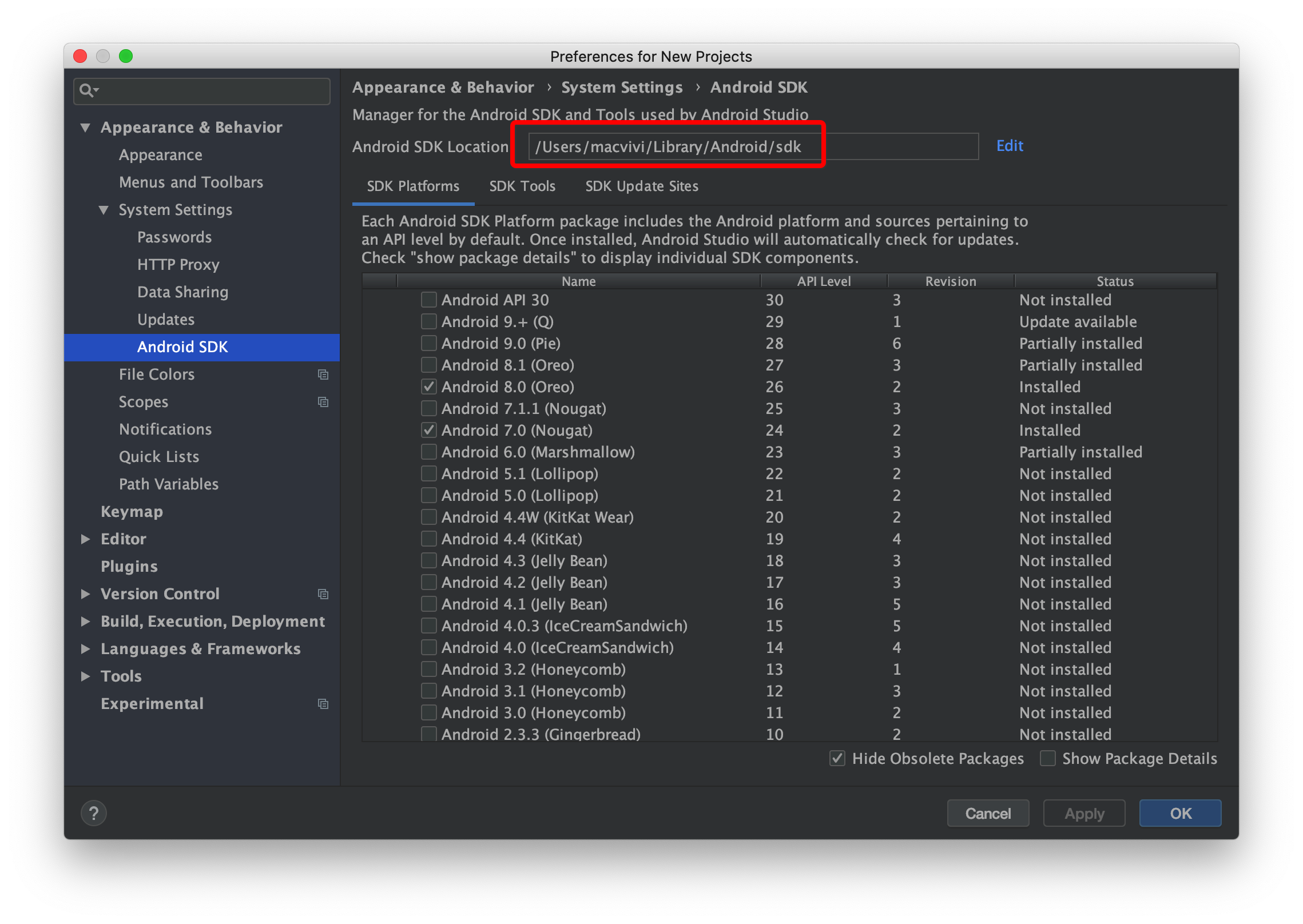Click the Android SDK Location path field
The image size is (1303, 924).
point(753,147)
